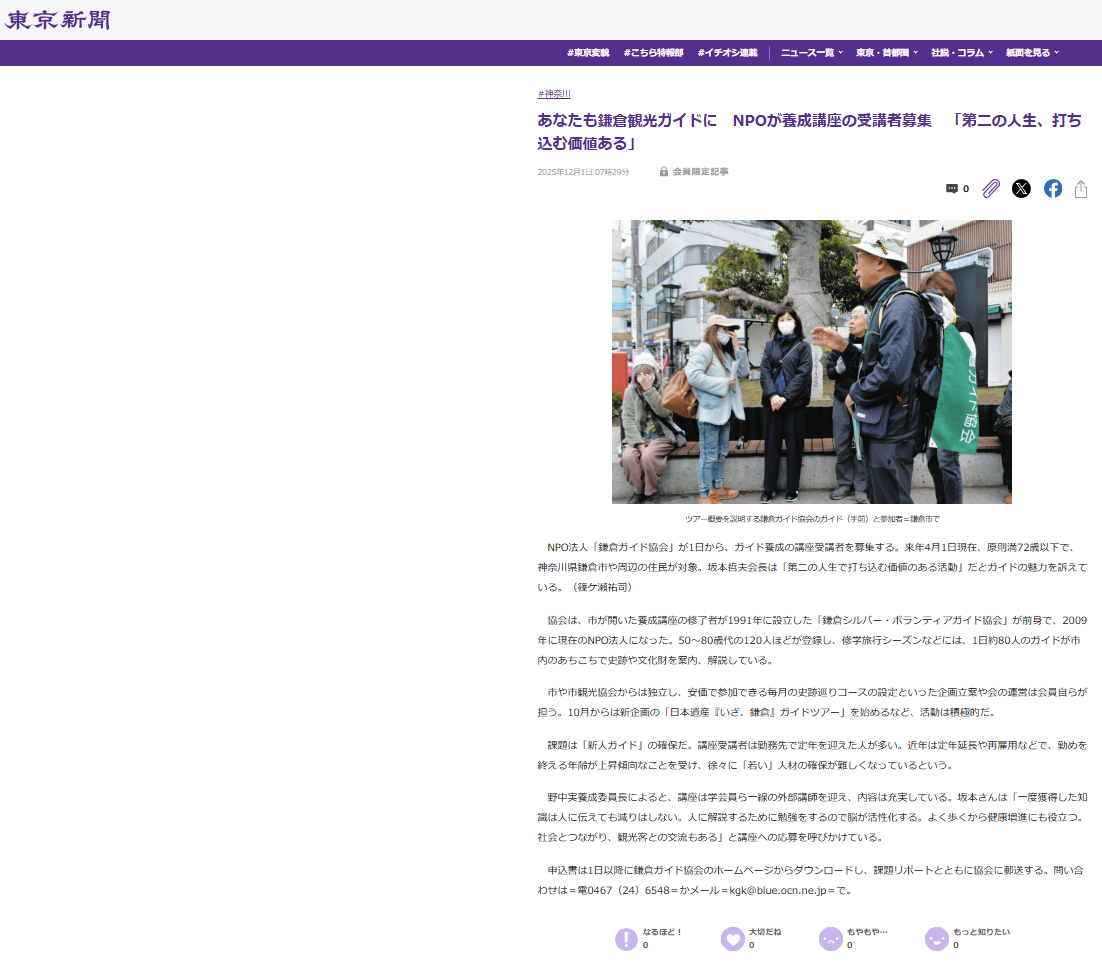React with 大切だね heart icon
This screenshot has height=963, width=1102.
tap(732, 939)
